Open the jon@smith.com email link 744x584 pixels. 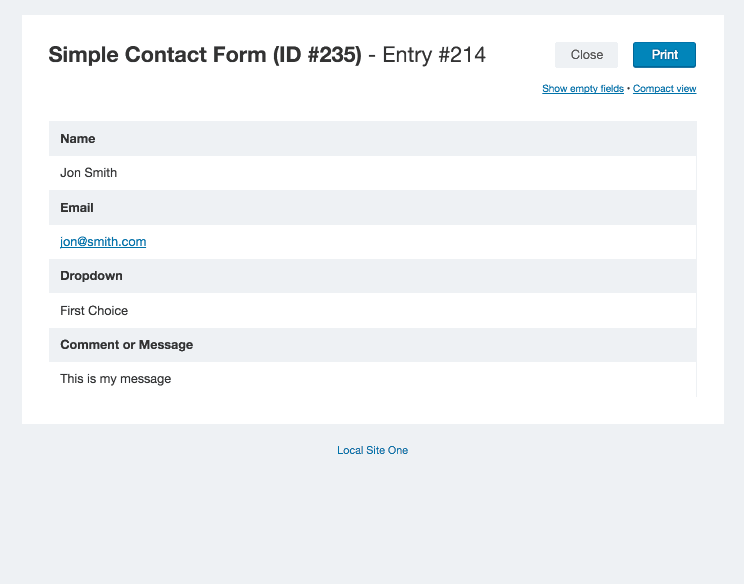click(x=103, y=241)
